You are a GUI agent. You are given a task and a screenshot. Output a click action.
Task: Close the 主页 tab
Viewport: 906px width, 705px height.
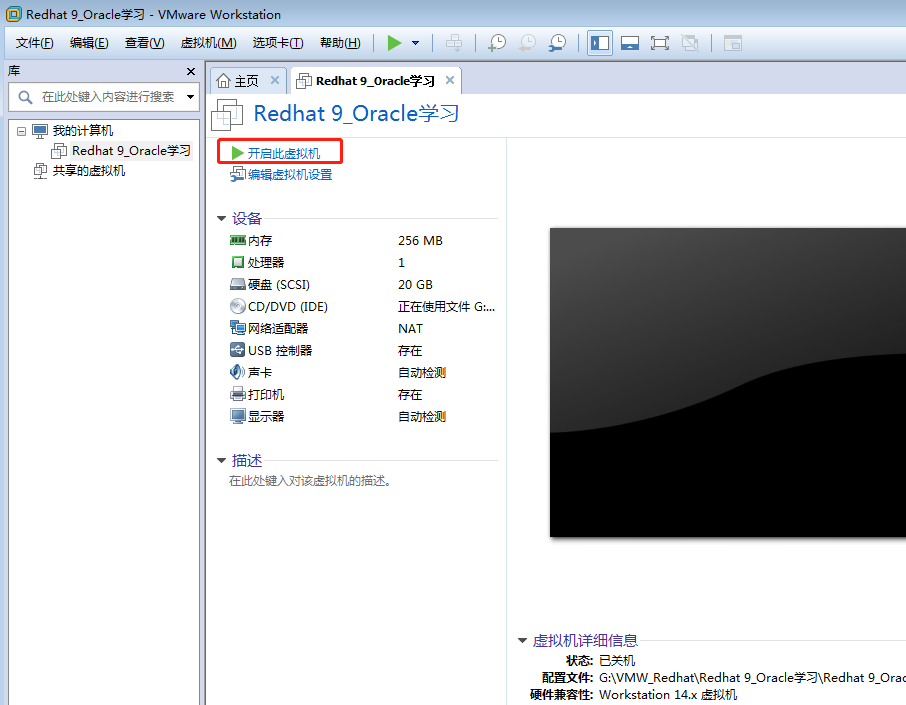coord(275,80)
